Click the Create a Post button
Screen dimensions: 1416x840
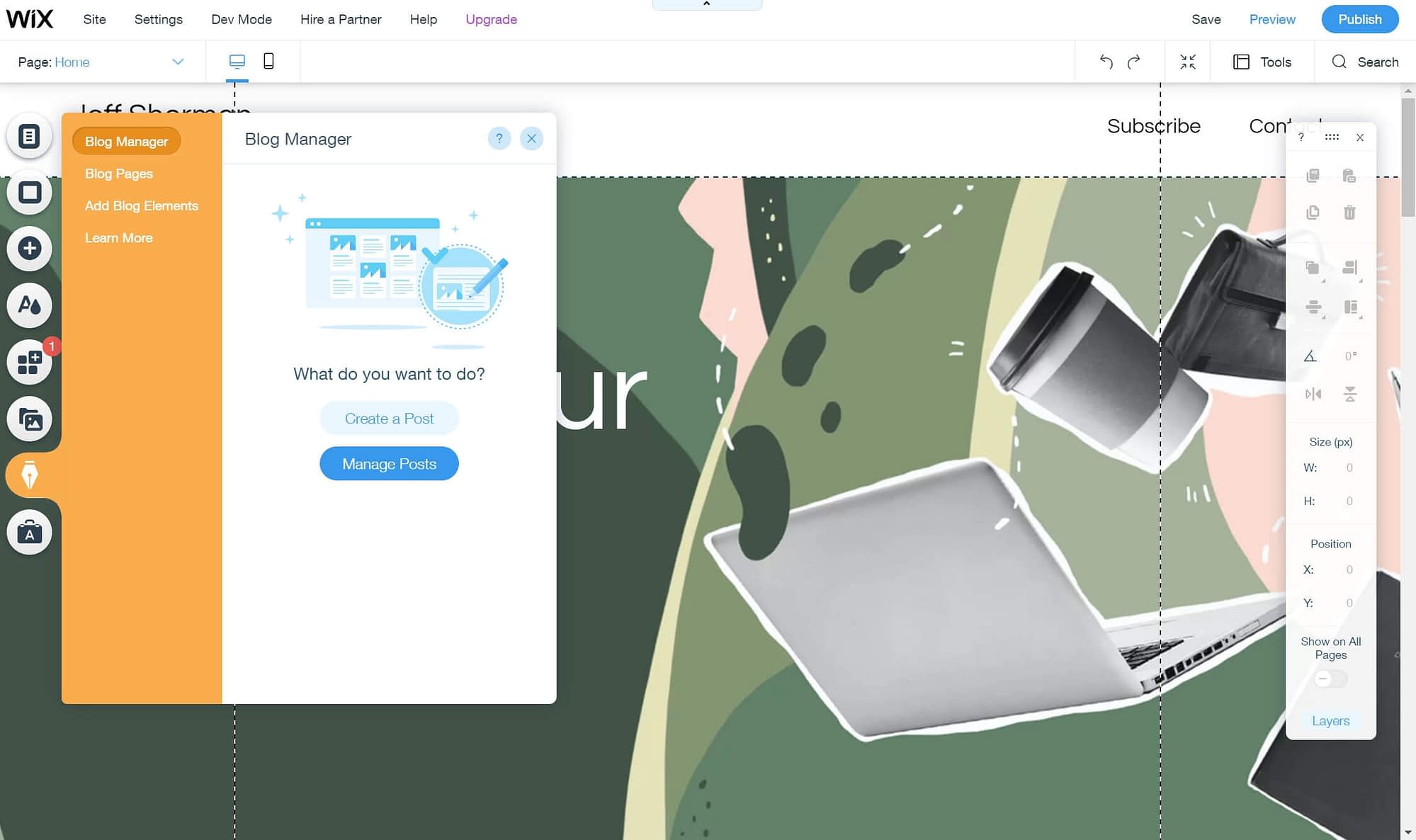[x=389, y=419]
